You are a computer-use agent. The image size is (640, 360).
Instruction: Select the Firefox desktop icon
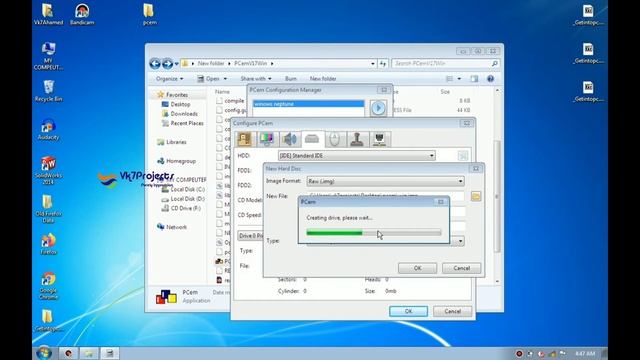point(48,244)
